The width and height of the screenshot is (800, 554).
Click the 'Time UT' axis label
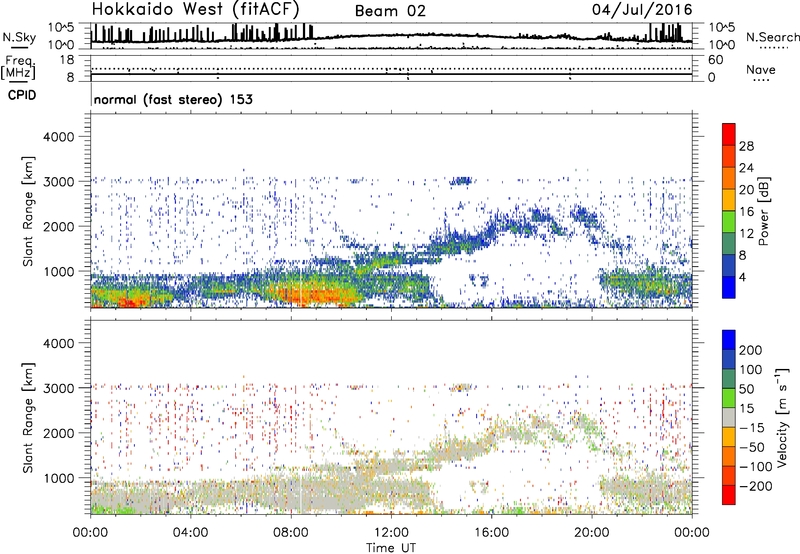(391, 548)
